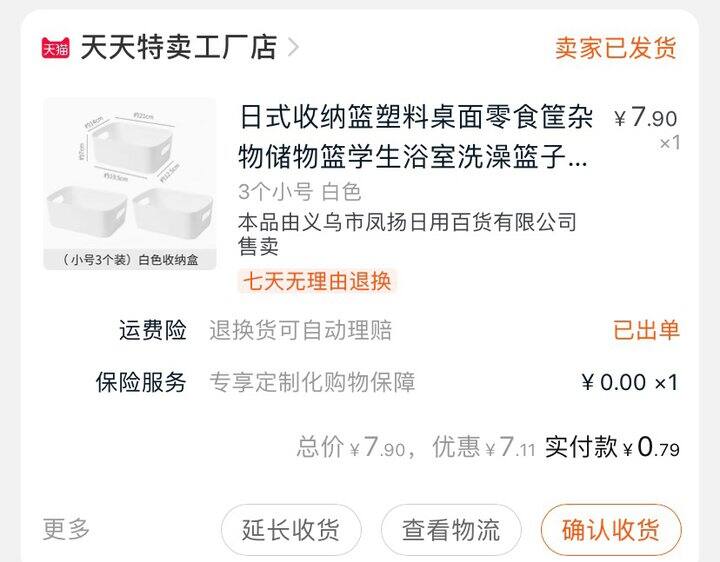This screenshot has width=720, height=562.
Task: Tap the 七天无理由退换 tag
Action: (317, 281)
